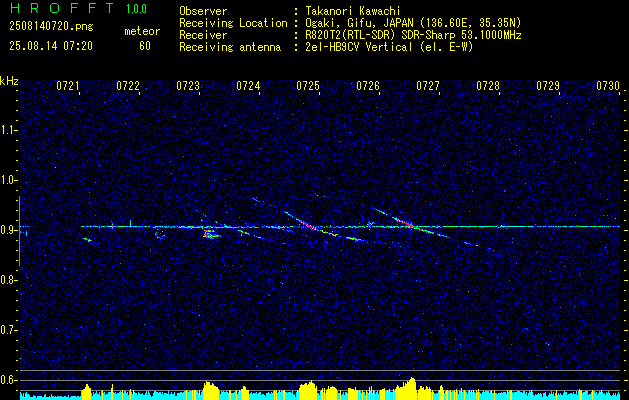Click the bright meteor echo near 0725
This screenshot has width=629, height=400.
tap(307, 224)
